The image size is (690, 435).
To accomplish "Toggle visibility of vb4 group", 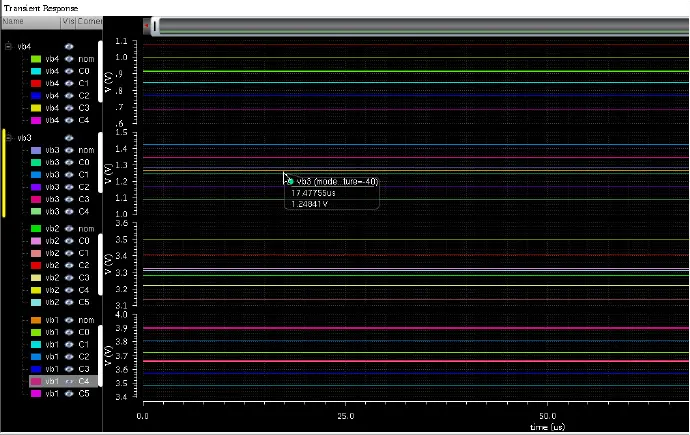I will 69,47.
